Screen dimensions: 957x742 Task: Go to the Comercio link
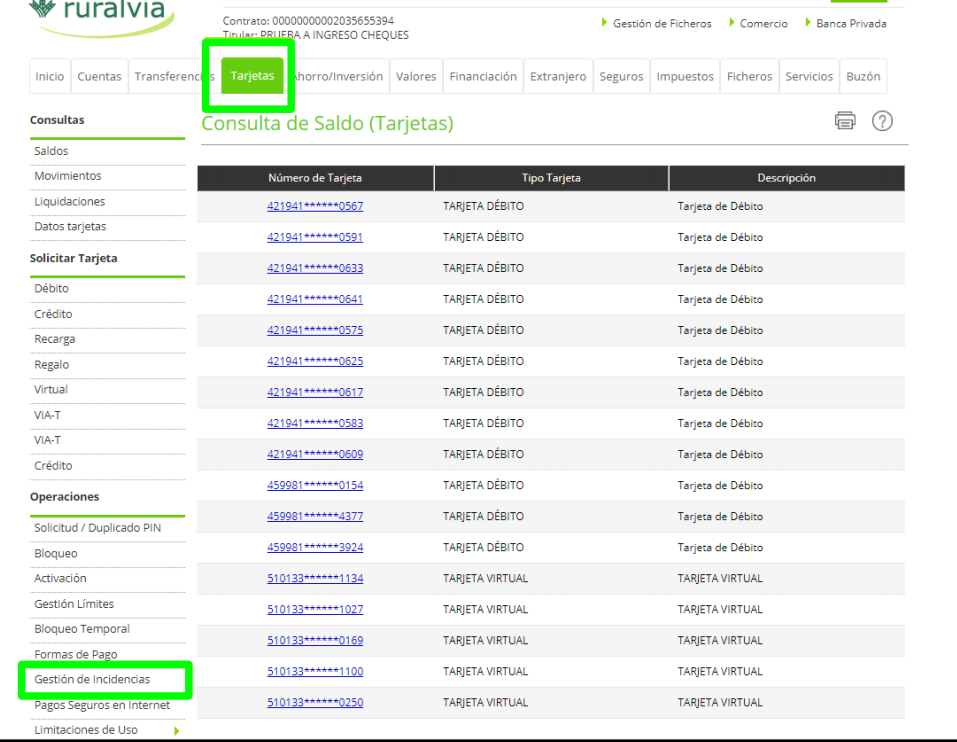763,24
